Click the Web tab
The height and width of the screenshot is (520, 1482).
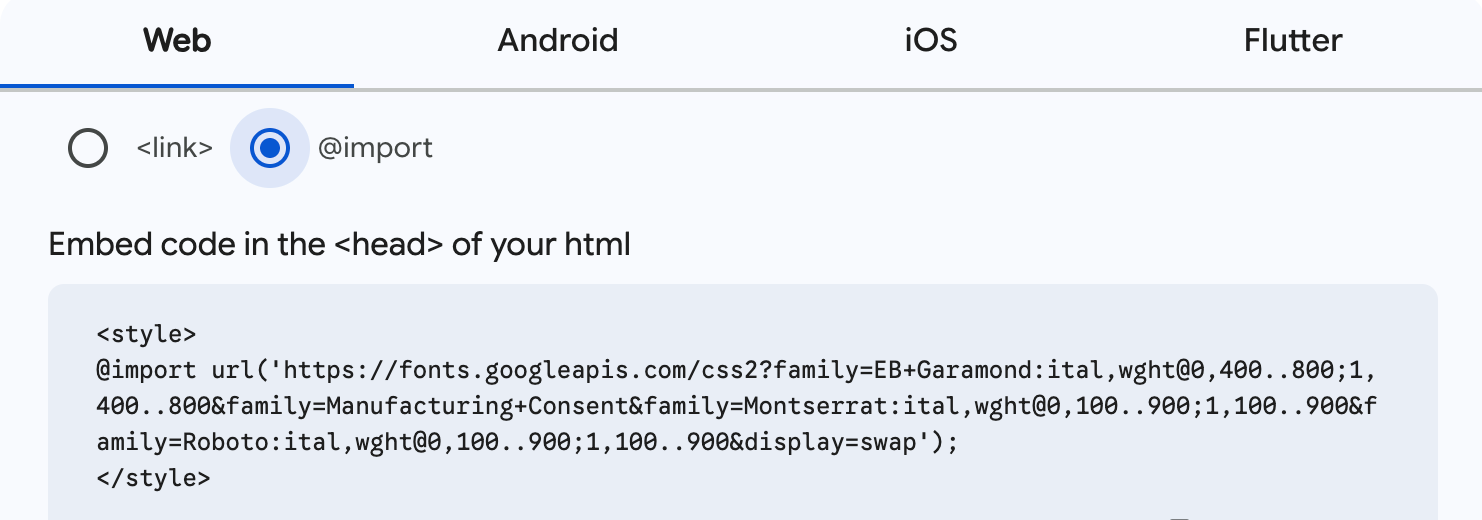(x=177, y=41)
